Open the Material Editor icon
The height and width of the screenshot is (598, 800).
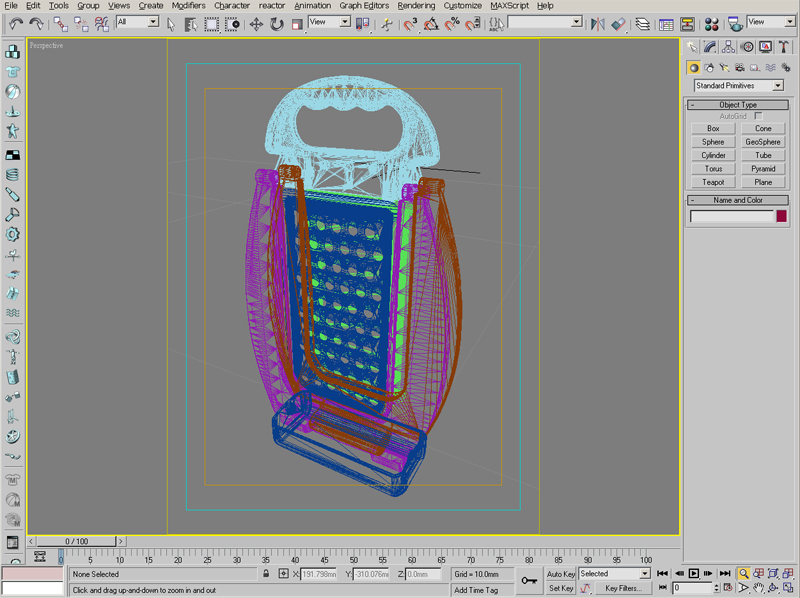(x=711, y=24)
